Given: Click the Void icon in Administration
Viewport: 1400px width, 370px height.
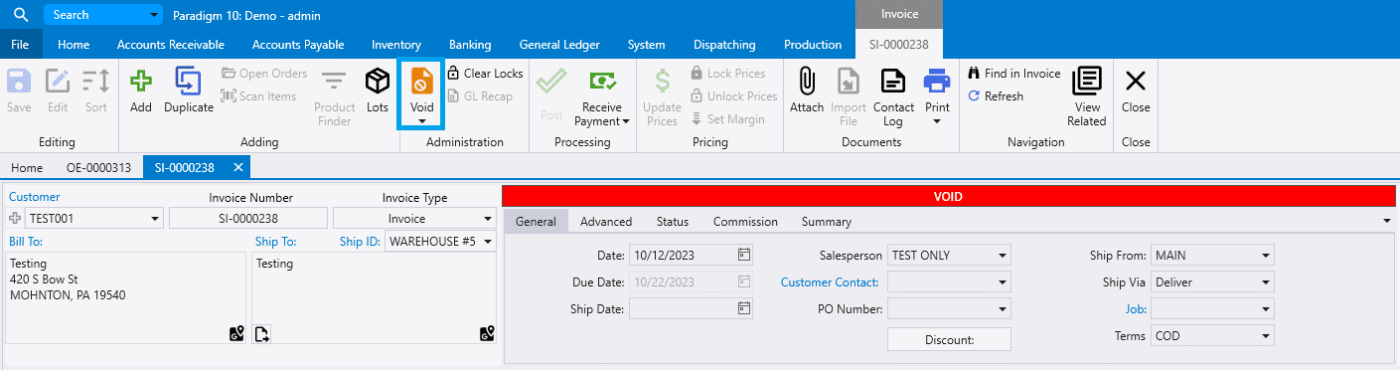Looking at the screenshot, I should pos(421,82).
